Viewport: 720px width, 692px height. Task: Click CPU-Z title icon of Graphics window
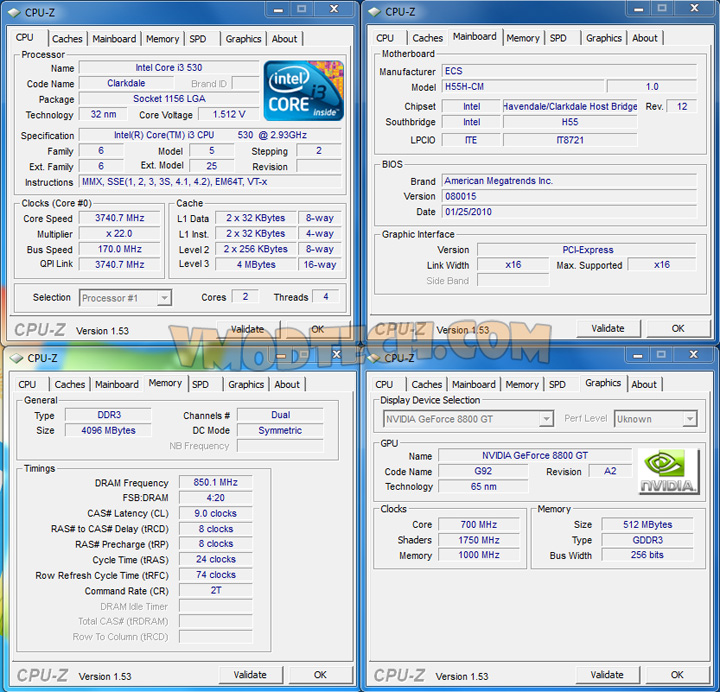click(x=374, y=358)
